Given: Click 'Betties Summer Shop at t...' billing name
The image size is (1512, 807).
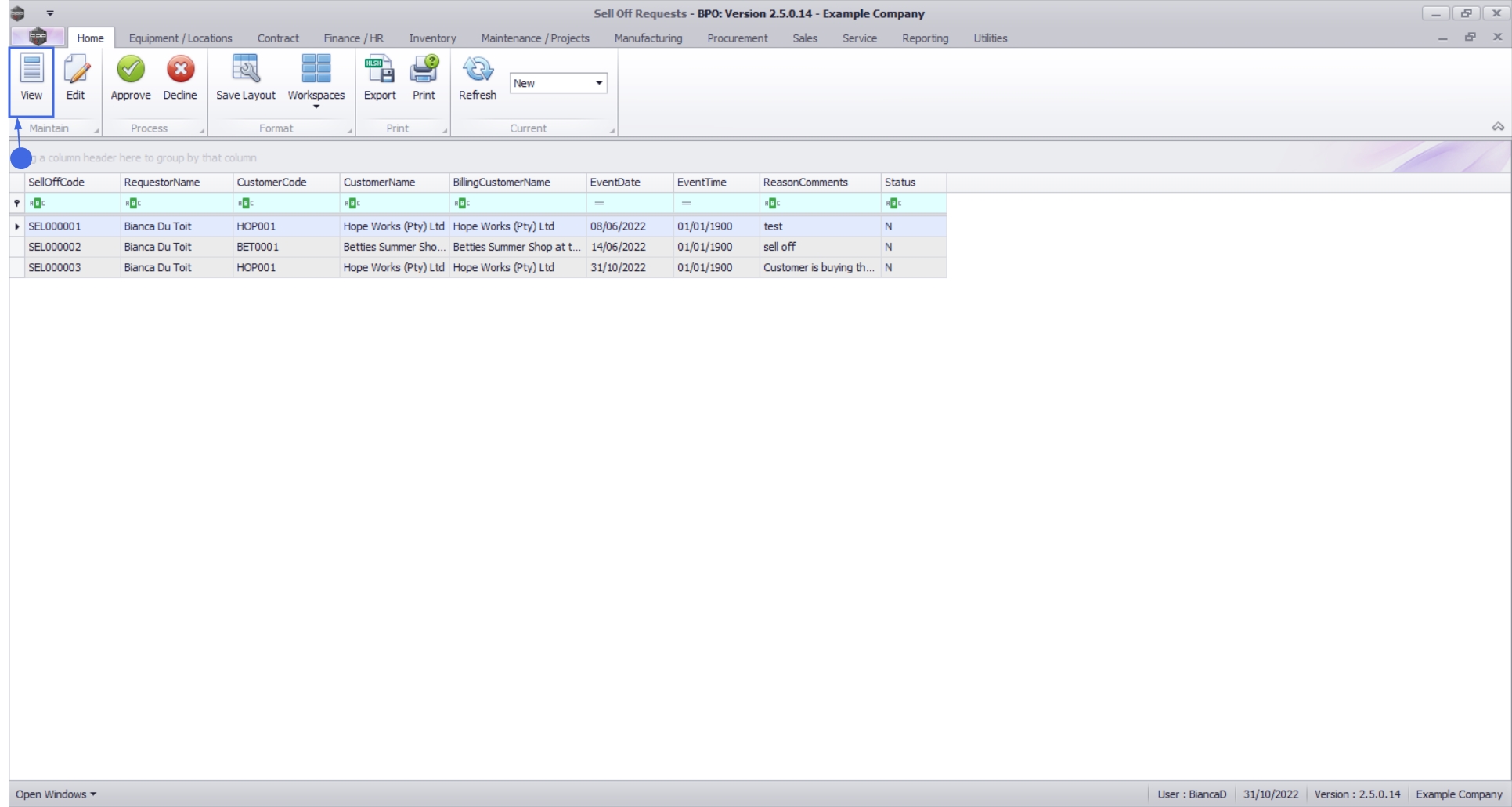Looking at the screenshot, I should (x=517, y=247).
